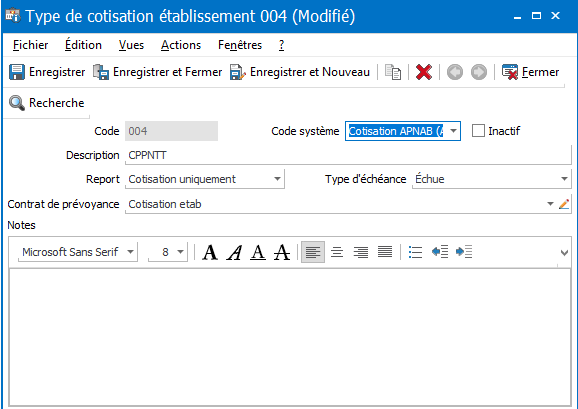Viewport: 578px width, 409px height.
Task: Click Enregistrer et Fermer button
Action: tap(157, 72)
